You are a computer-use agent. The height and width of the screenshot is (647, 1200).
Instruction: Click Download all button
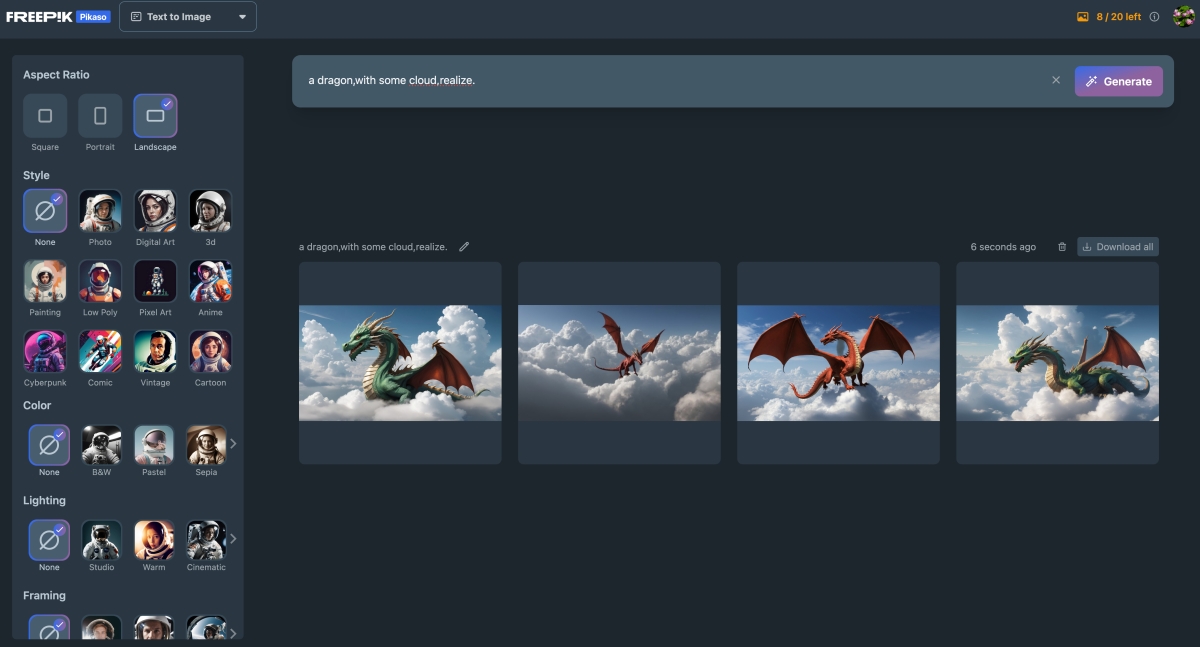point(1118,247)
